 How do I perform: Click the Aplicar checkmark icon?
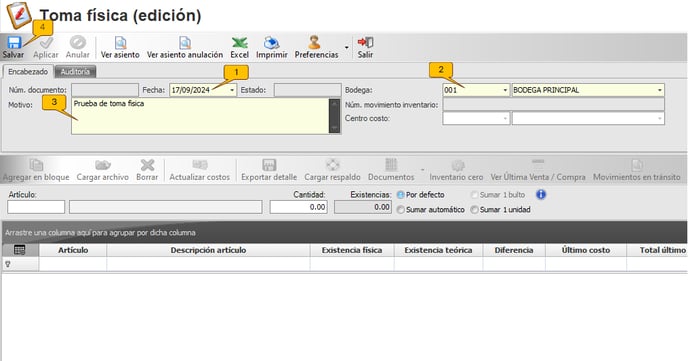point(46,43)
